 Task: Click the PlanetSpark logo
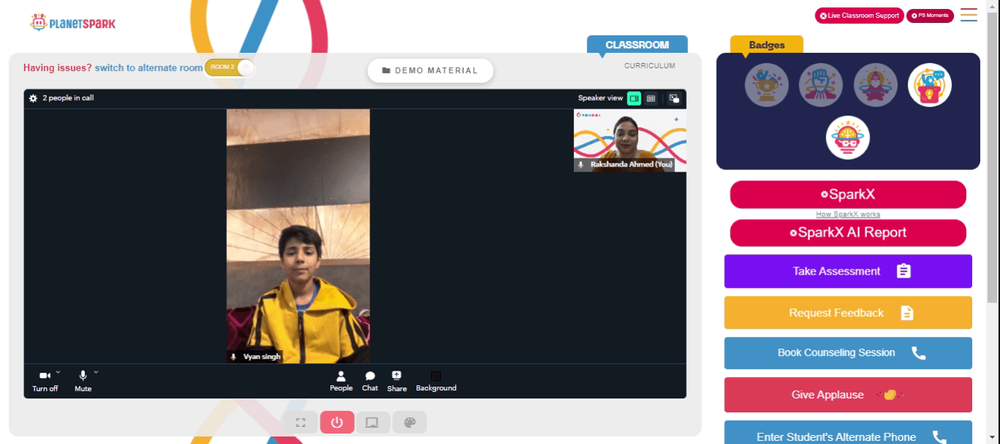tap(73, 23)
